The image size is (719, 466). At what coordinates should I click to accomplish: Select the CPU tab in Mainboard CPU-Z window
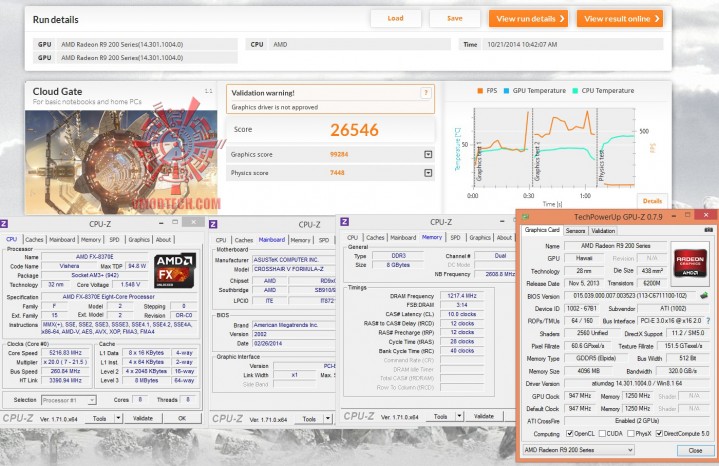[221, 240]
